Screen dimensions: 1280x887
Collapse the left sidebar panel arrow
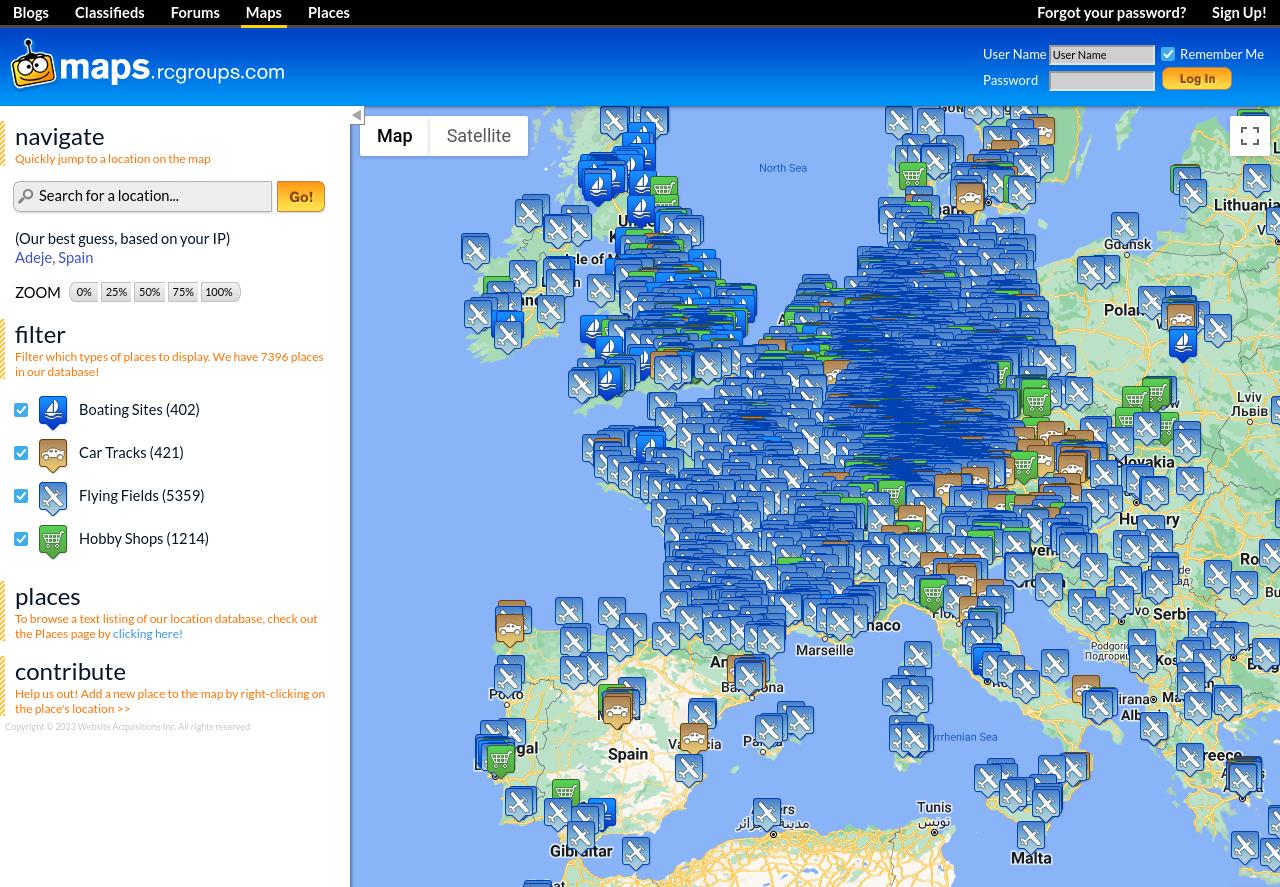[357, 115]
